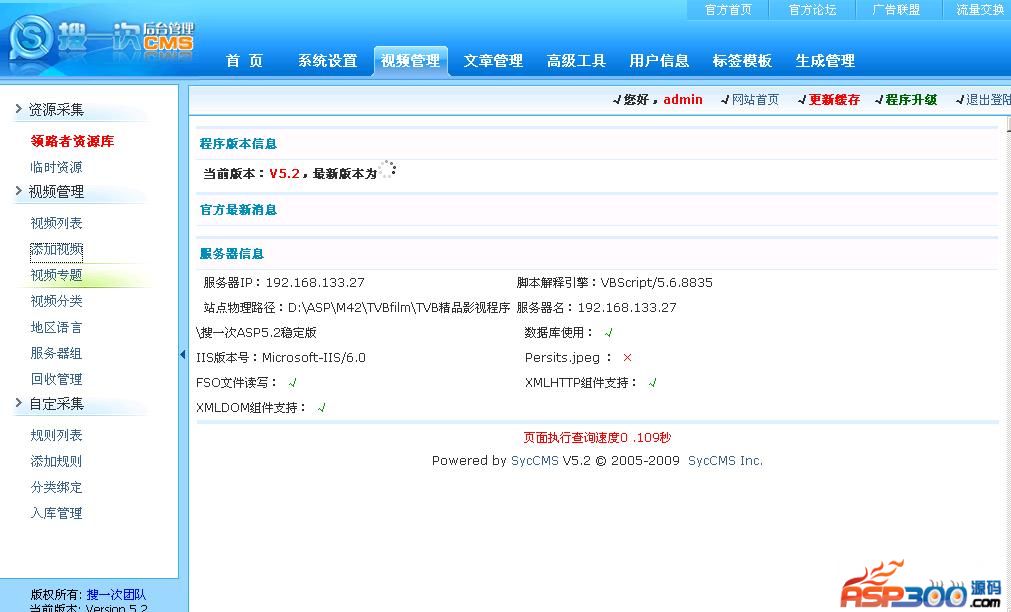Collapse the left sidebar with the arrow handle
The image size is (1011, 612).
click(182, 355)
